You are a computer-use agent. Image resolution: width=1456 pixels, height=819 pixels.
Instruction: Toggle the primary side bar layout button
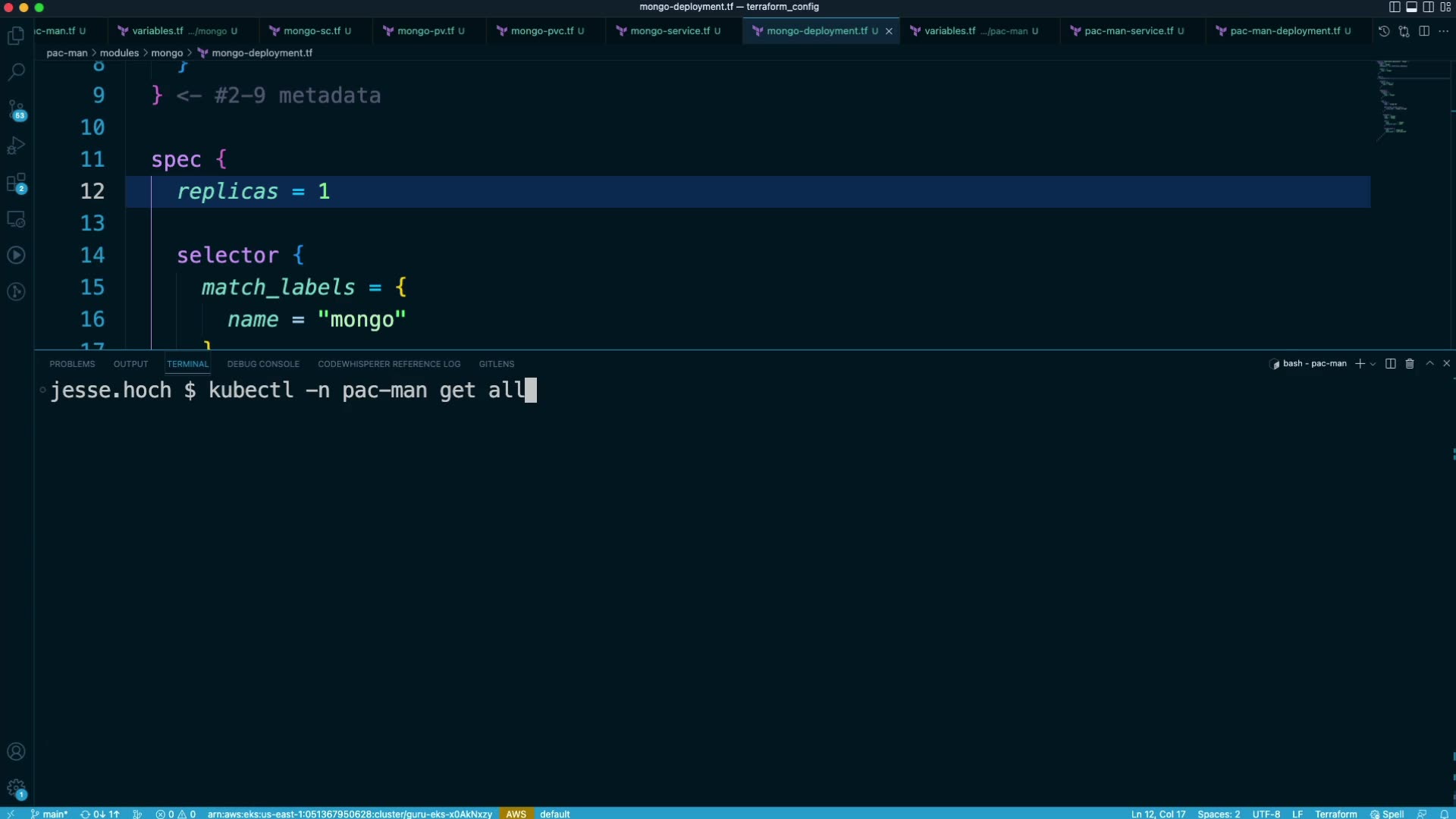point(1395,7)
